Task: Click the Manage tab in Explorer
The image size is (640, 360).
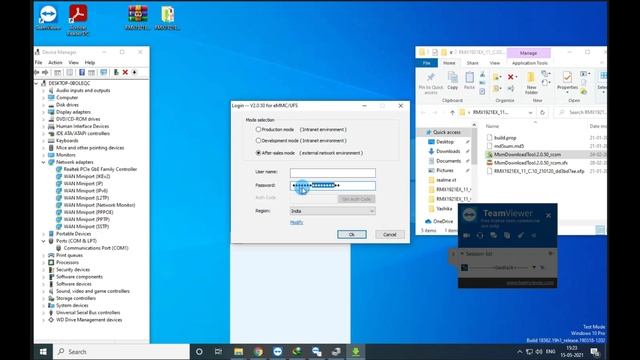Action: 528,53
